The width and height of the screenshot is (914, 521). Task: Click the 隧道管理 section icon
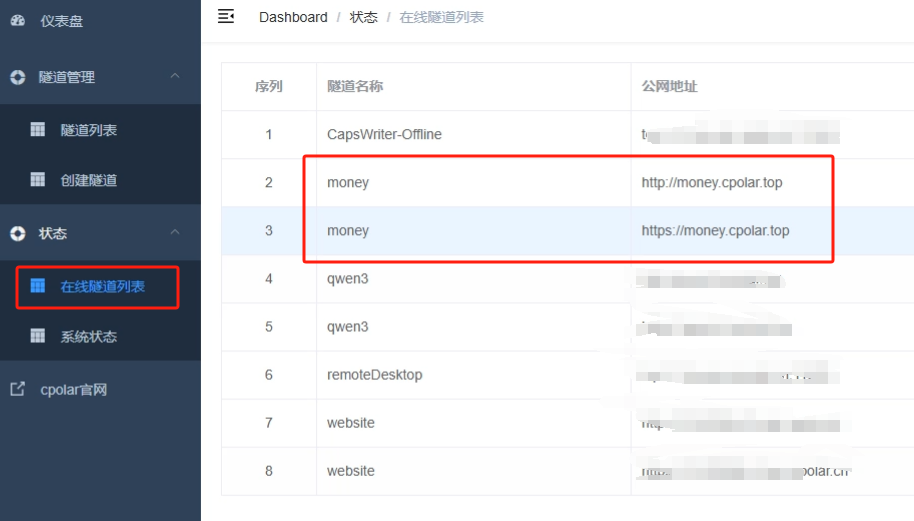coord(17,77)
